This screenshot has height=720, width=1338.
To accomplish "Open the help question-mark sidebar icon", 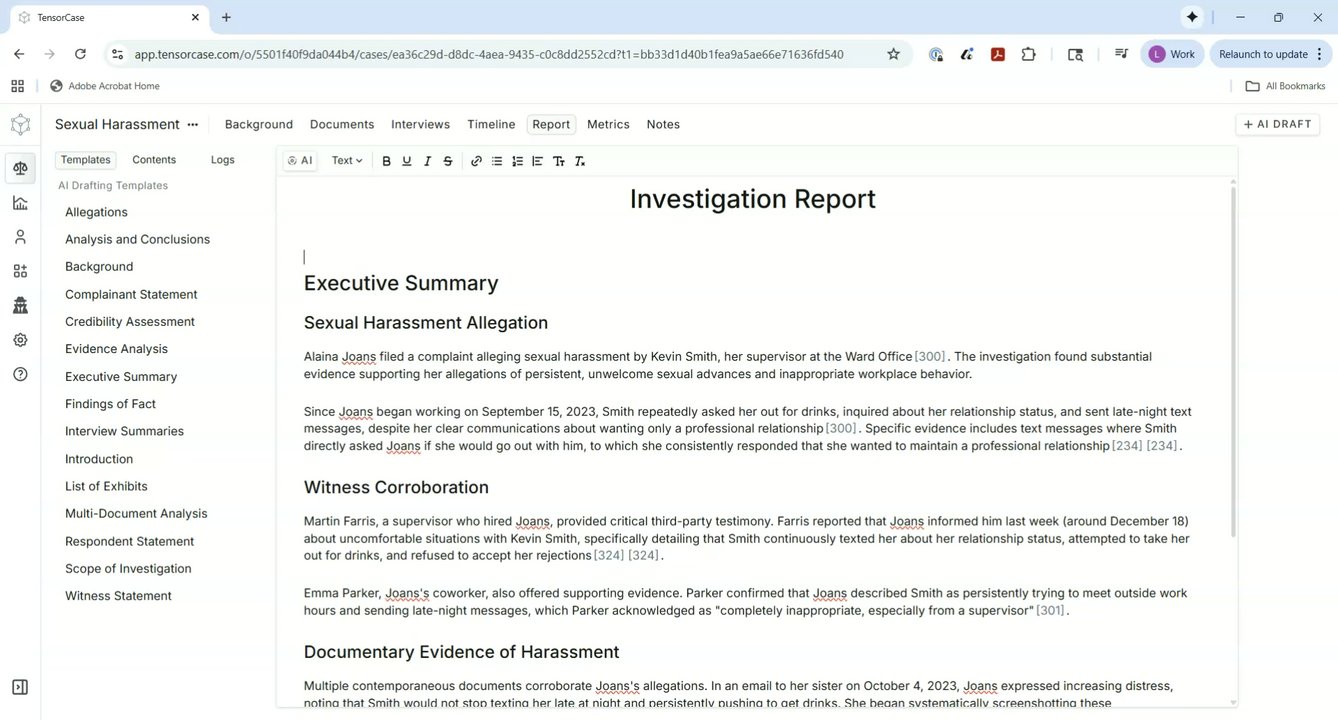I will point(20,374).
